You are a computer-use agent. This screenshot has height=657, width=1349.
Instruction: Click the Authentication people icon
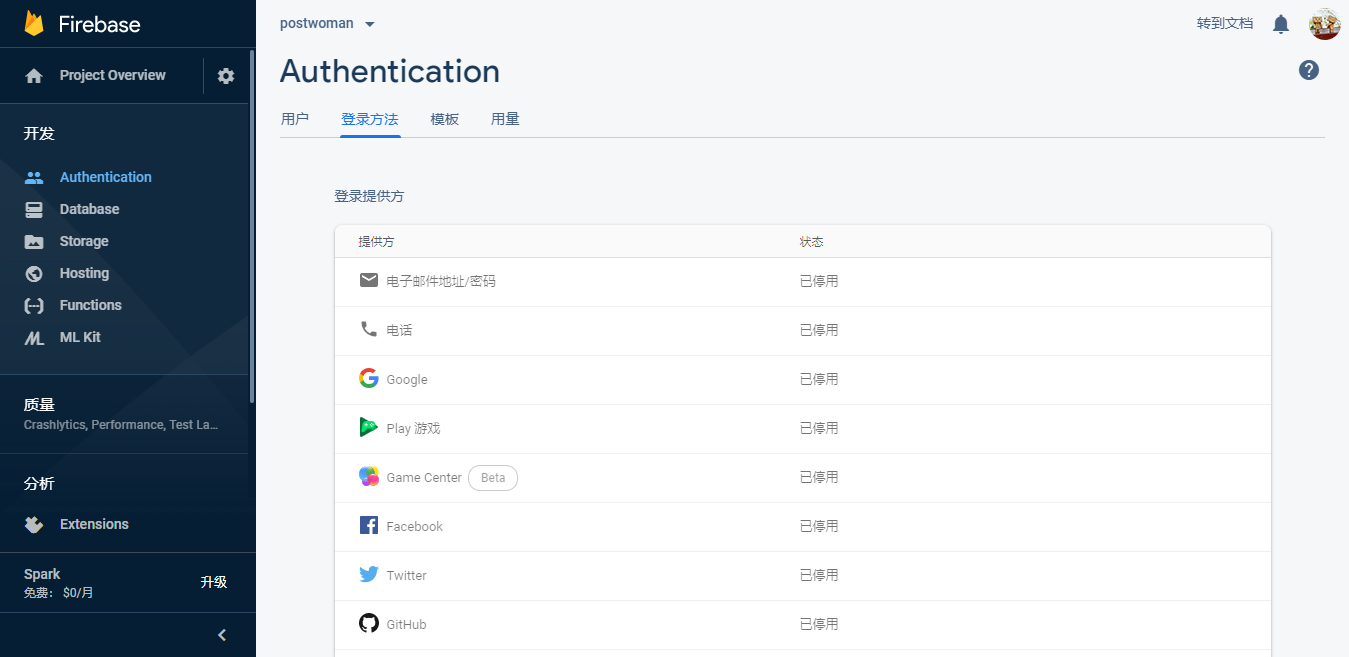coord(34,177)
